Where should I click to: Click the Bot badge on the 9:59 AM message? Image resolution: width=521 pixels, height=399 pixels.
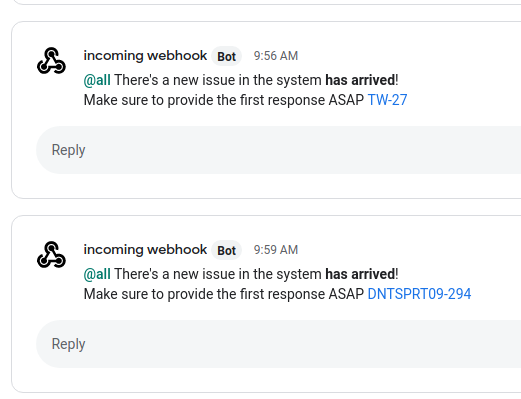tap(227, 250)
